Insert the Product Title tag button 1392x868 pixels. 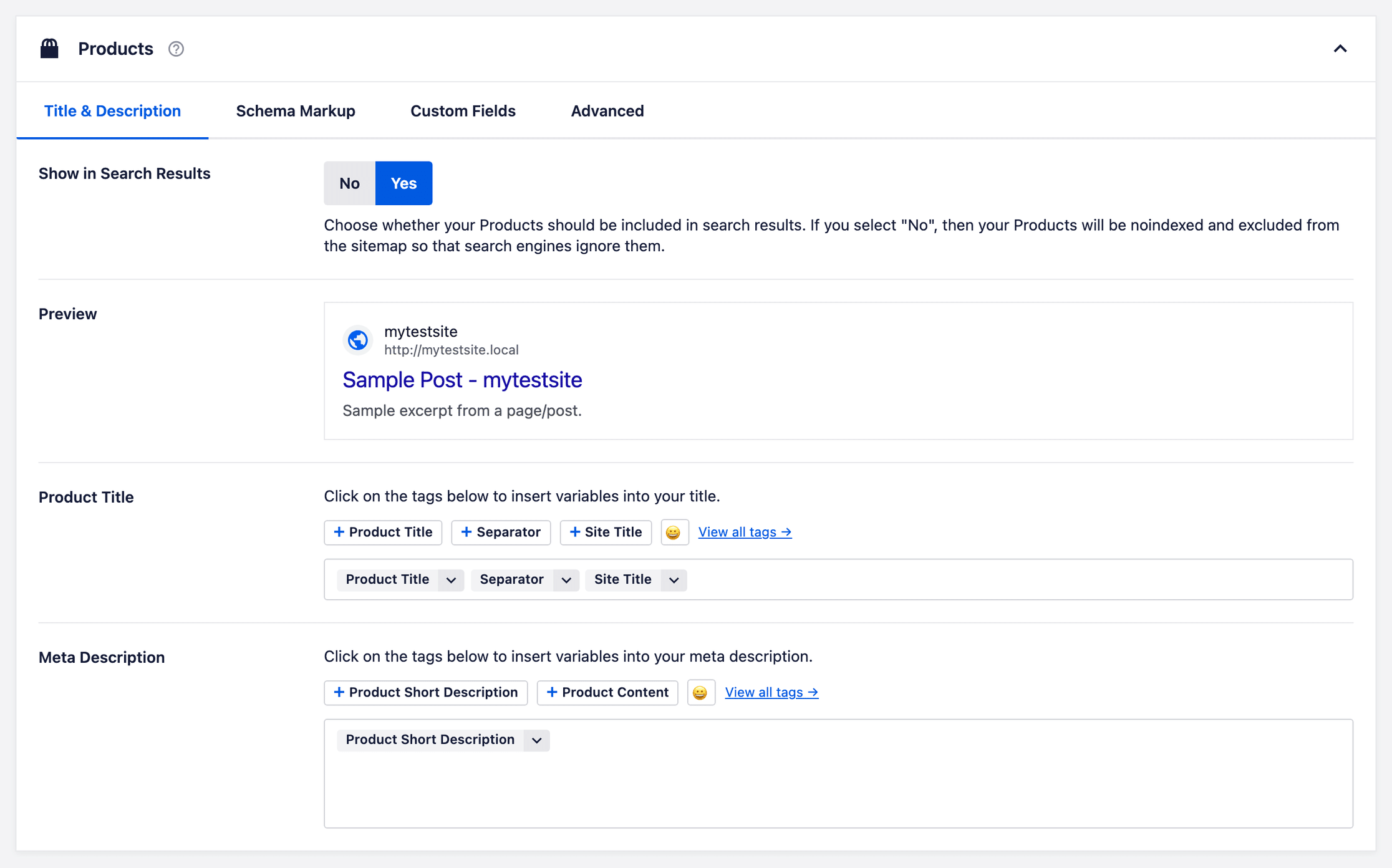point(383,533)
